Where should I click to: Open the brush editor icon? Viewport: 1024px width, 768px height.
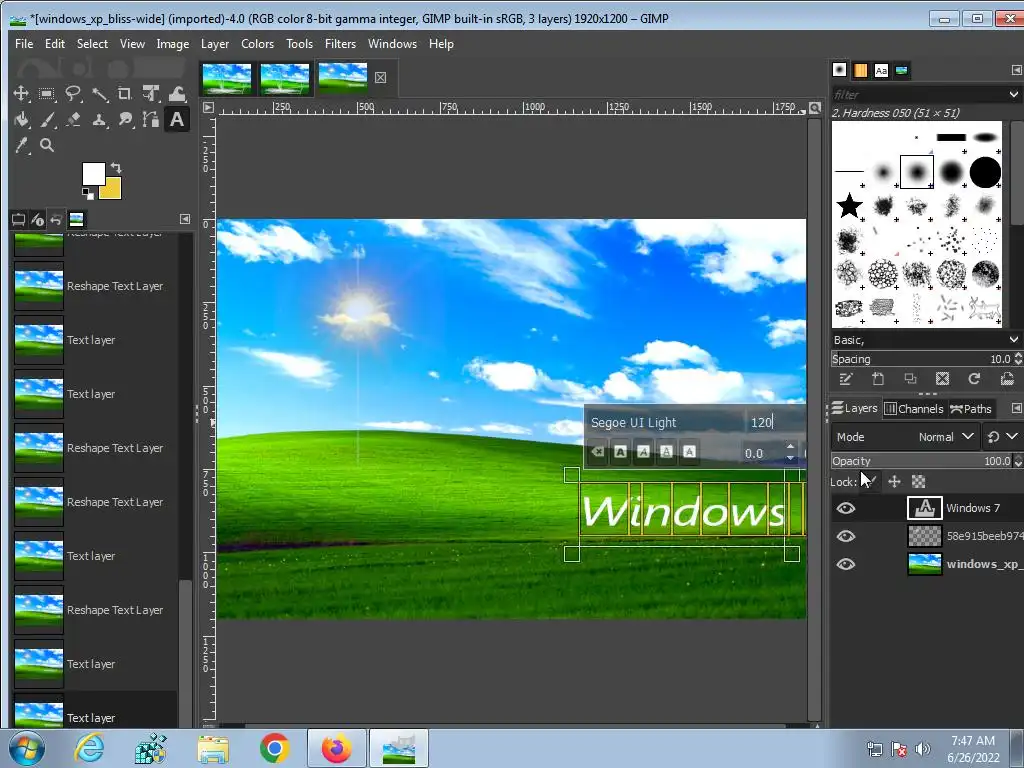845,379
